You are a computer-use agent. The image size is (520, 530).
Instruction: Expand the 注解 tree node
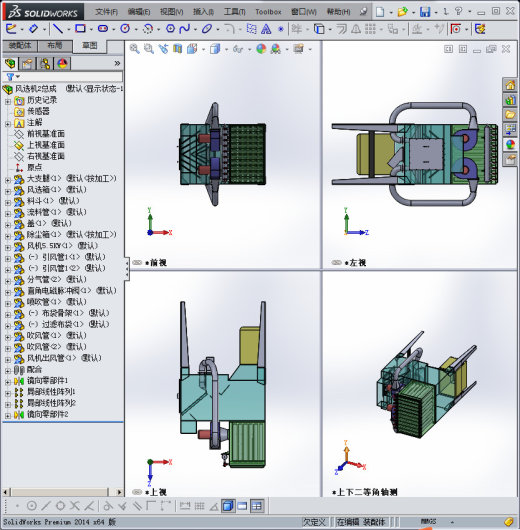[x=7, y=123]
